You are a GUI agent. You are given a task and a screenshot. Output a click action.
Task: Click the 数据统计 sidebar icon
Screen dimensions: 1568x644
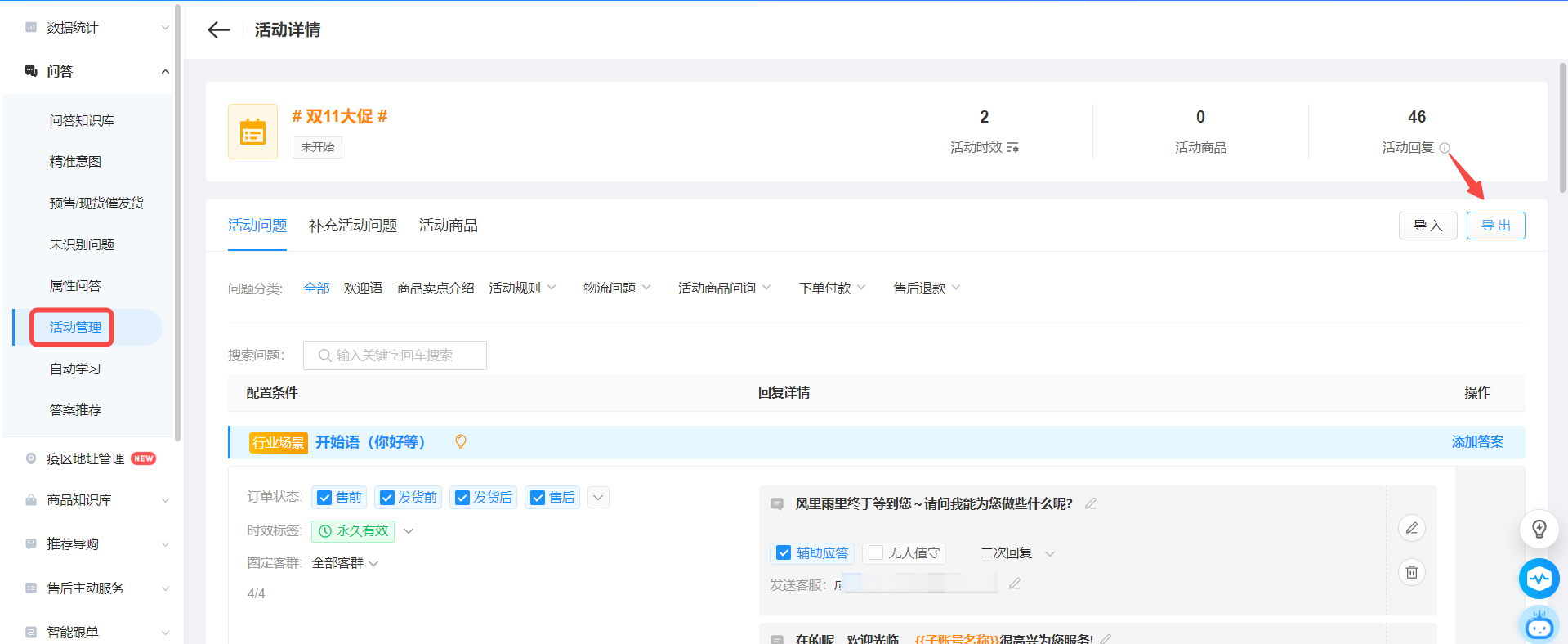[x=31, y=27]
